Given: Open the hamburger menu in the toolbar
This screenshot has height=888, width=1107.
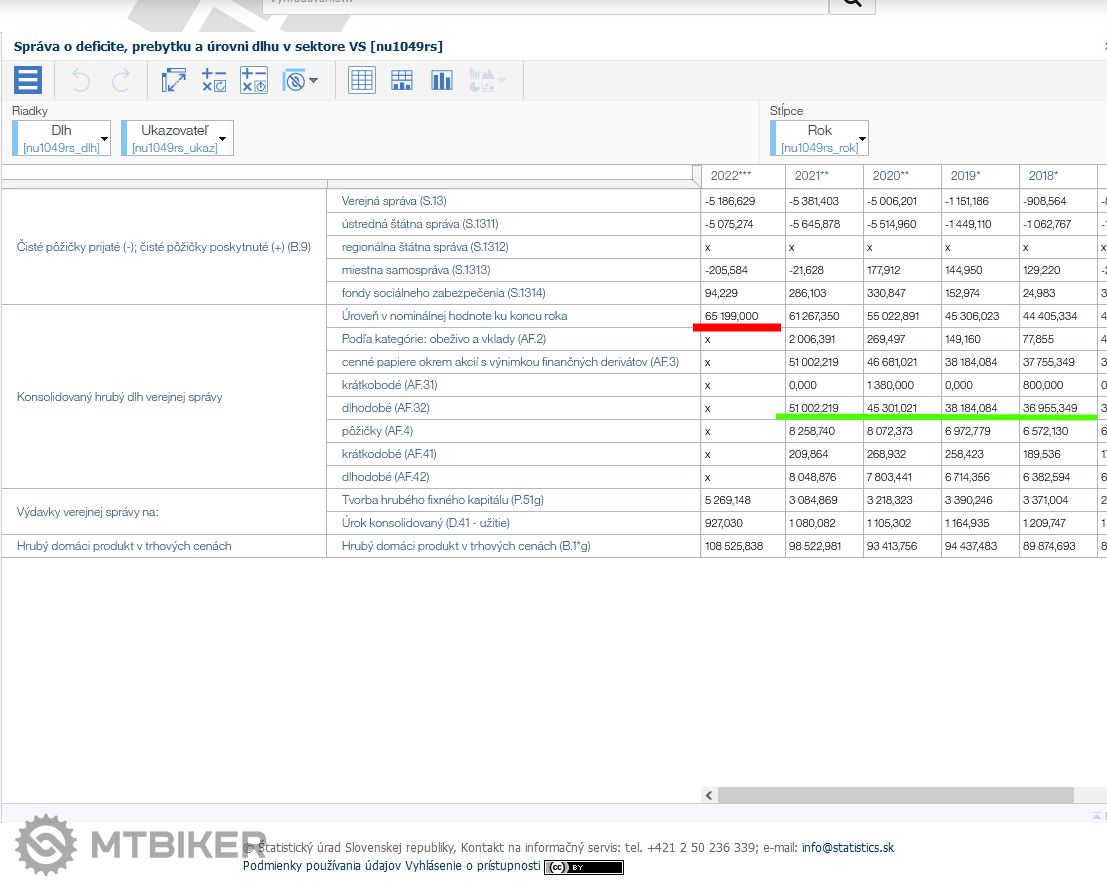Looking at the screenshot, I should click(28, 80).
